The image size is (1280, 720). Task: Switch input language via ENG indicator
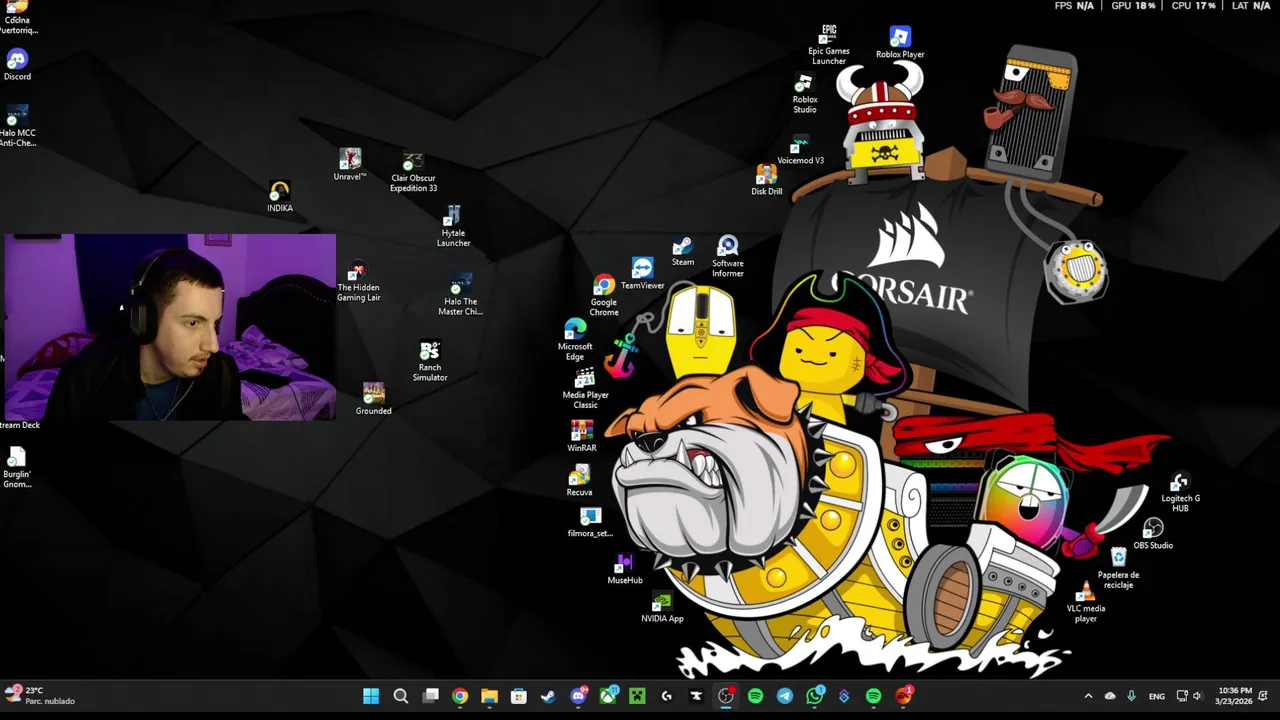pyautogui.click(x=1157, y=696)
